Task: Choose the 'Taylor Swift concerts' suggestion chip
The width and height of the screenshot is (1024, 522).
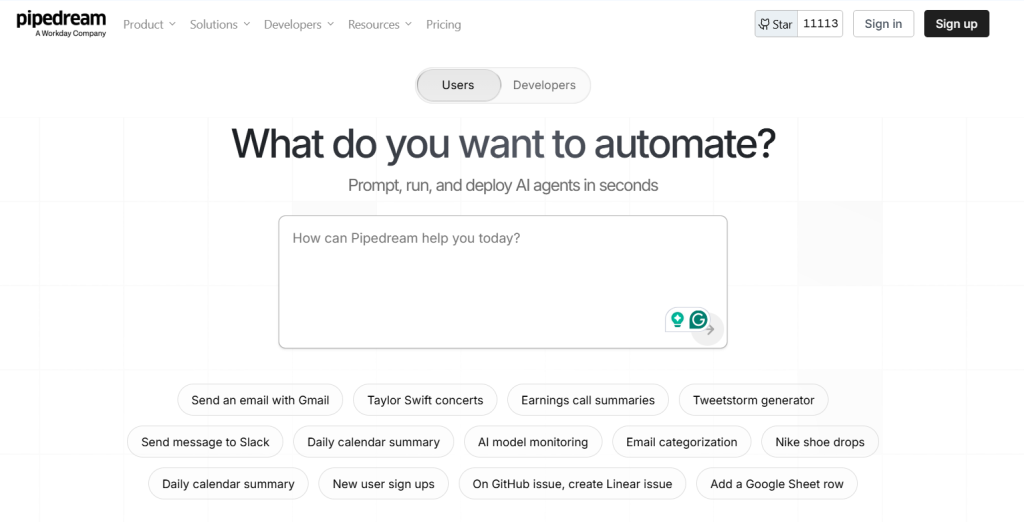Action: 425,400
